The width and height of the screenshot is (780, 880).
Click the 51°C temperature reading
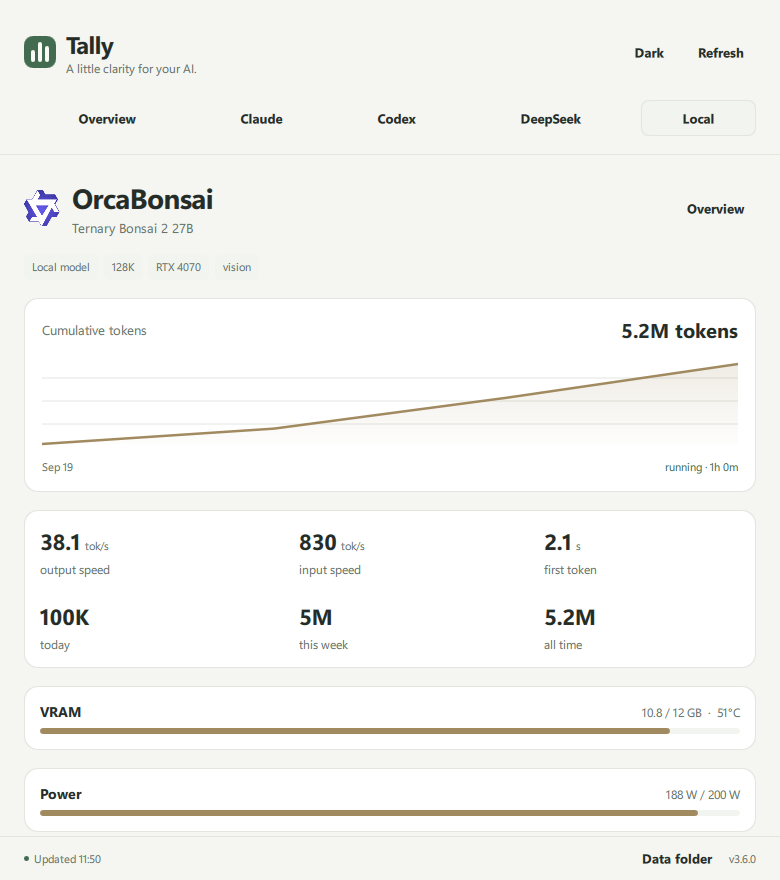click(728, 713)
